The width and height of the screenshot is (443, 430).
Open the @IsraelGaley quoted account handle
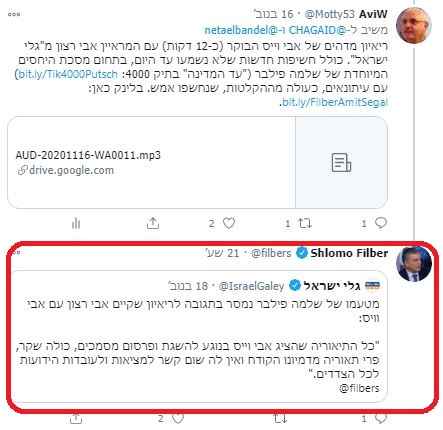tap(251, 286)
